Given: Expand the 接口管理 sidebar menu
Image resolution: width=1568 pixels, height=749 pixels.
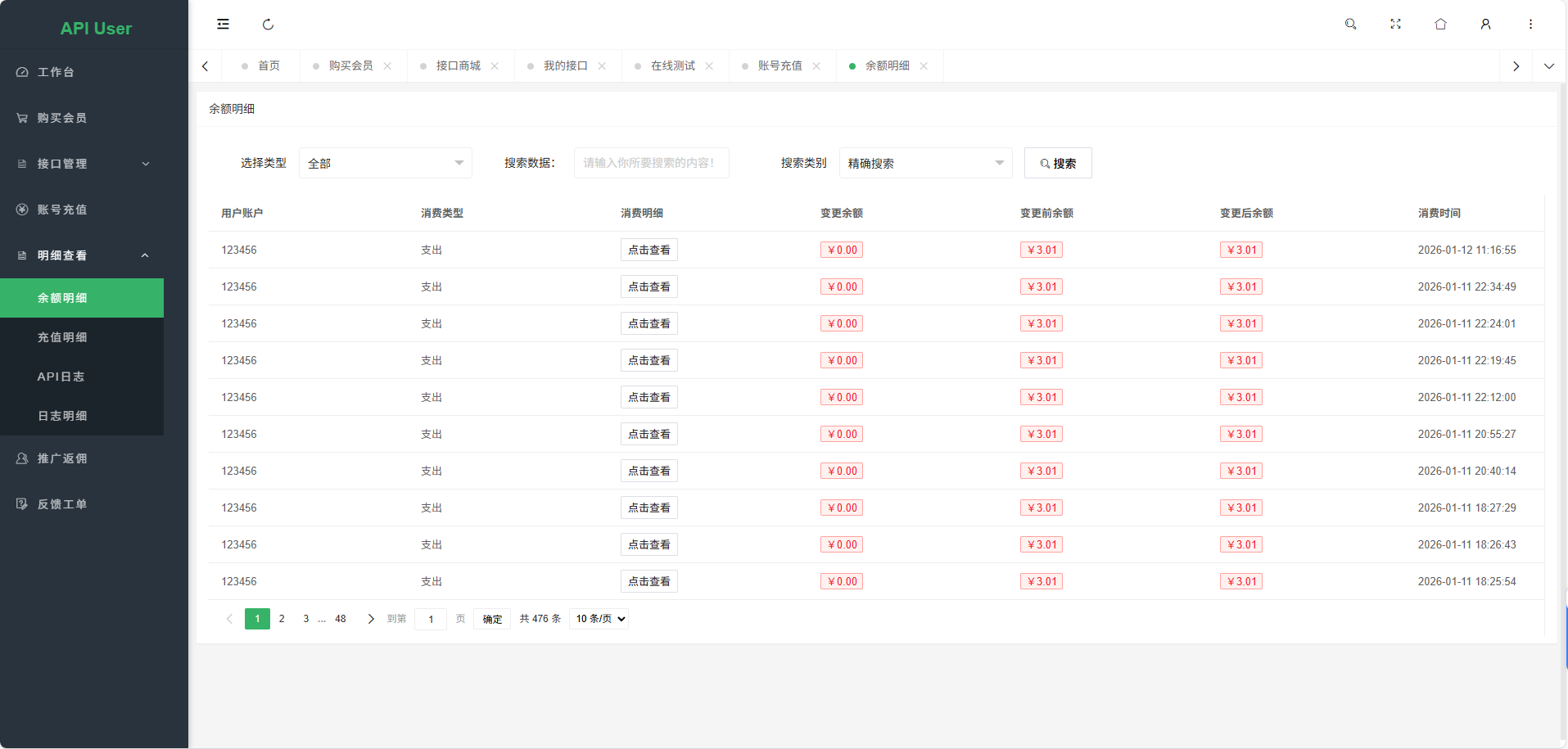Looking at the screenshot, I should [82, 164].
